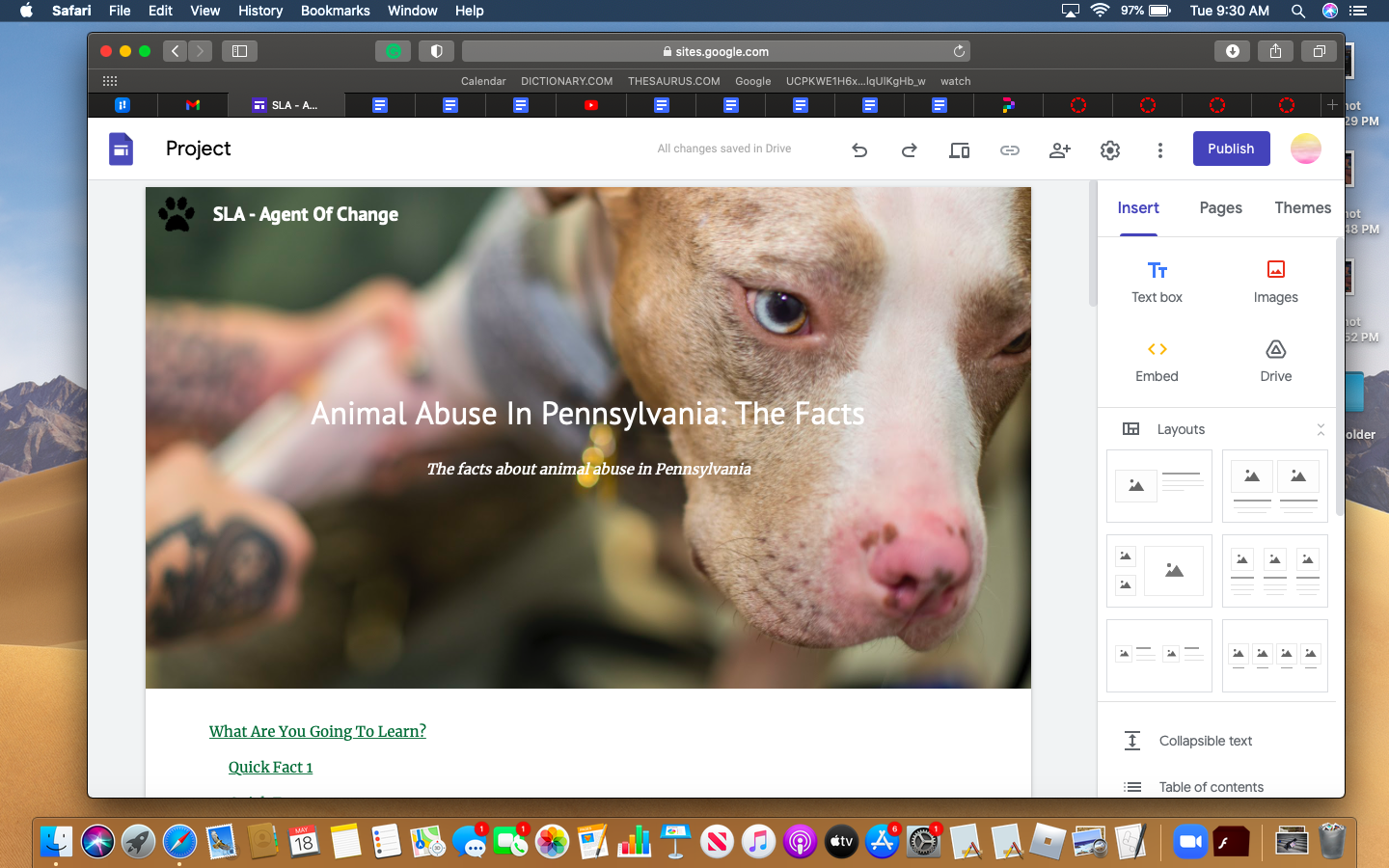
Task: Open Share with others icon
Action: 1059,149
